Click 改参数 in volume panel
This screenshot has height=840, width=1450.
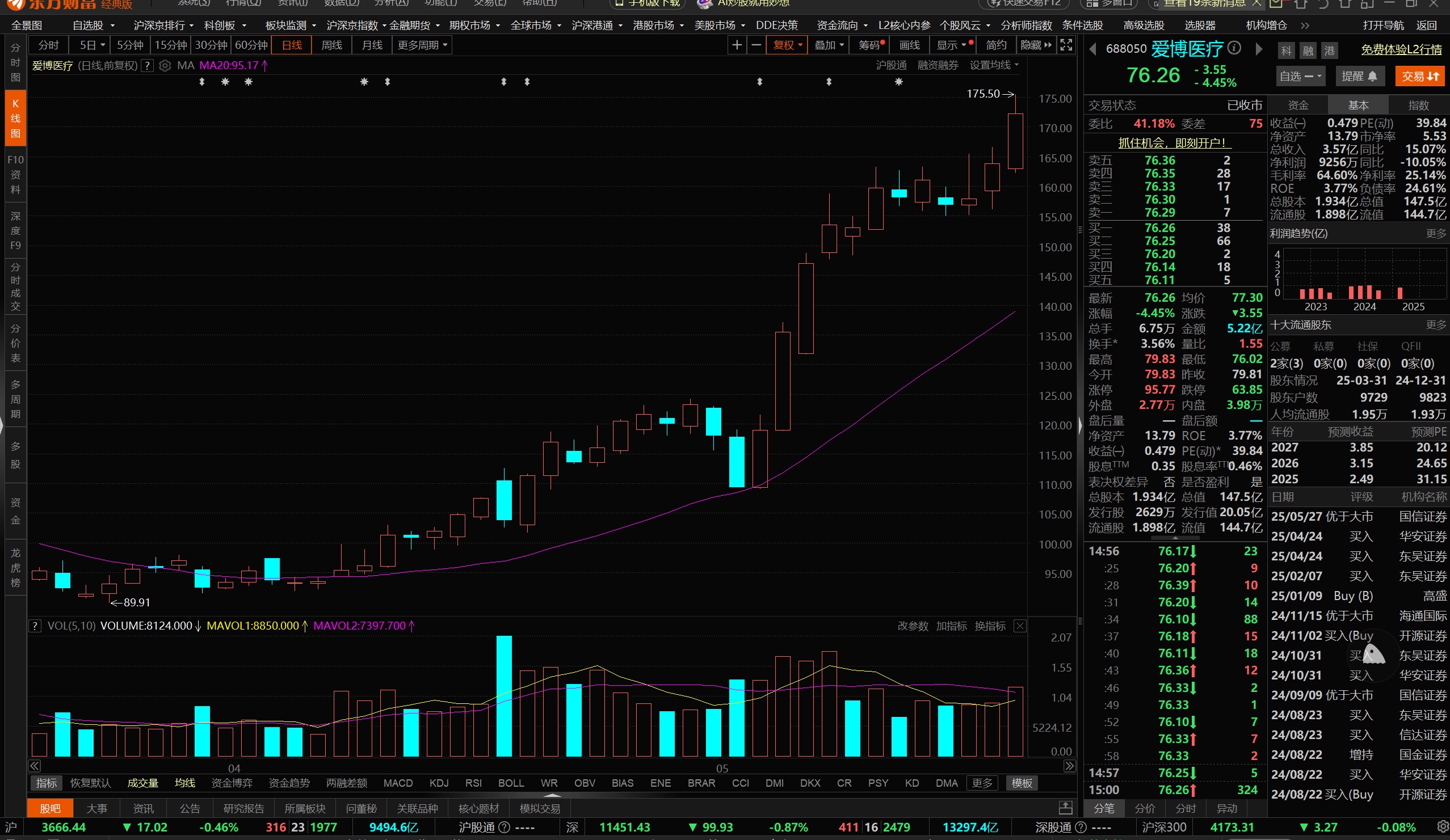coord(913,626)
